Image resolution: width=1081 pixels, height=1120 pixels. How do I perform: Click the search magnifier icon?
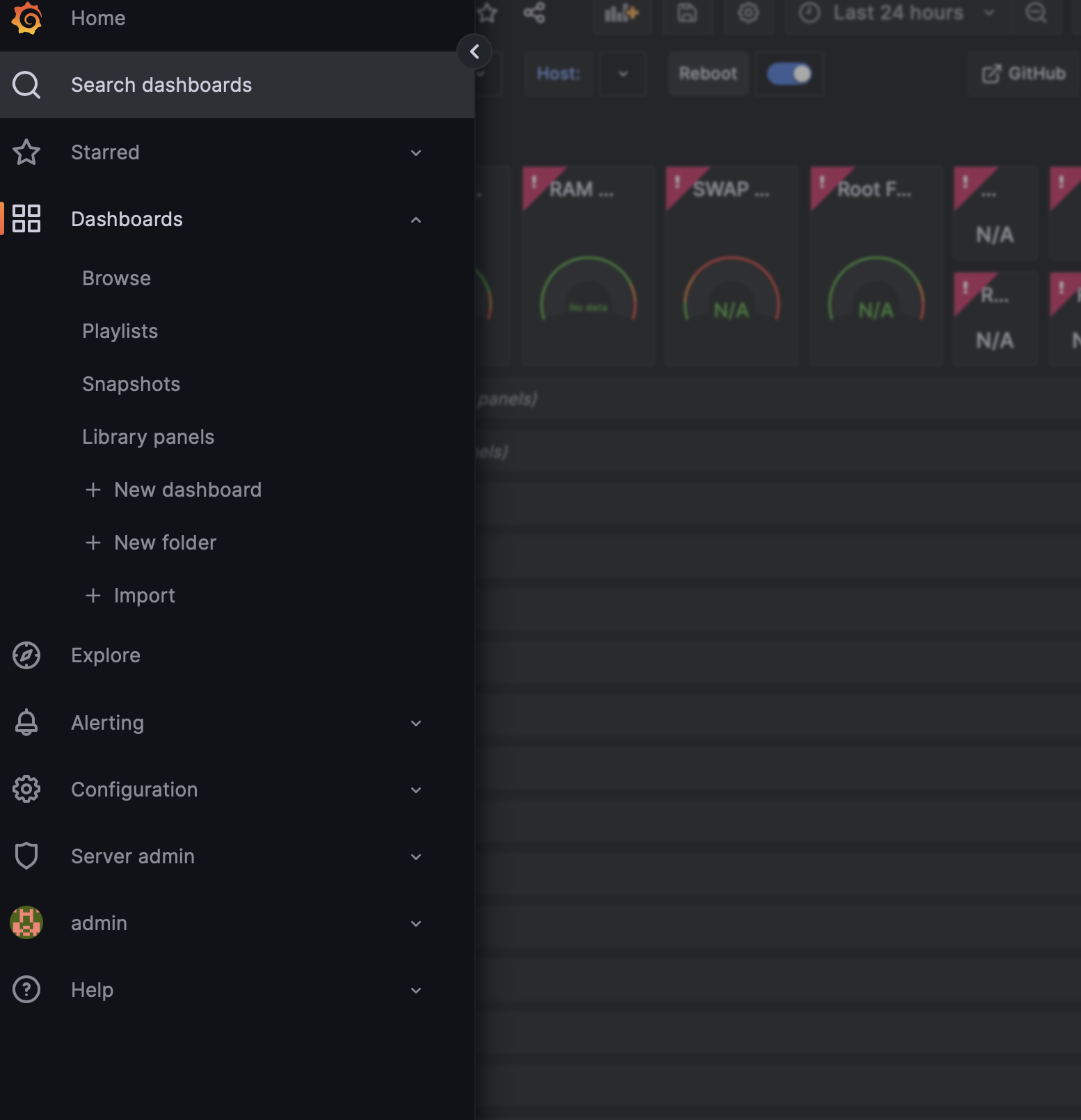point(26,85)
